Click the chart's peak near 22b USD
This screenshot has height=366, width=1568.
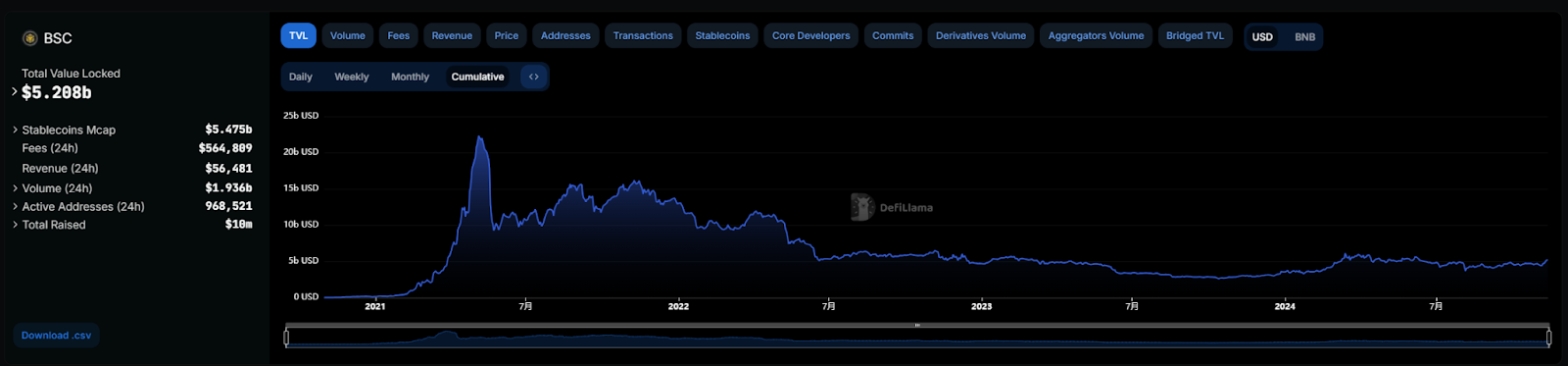point(479,137)
